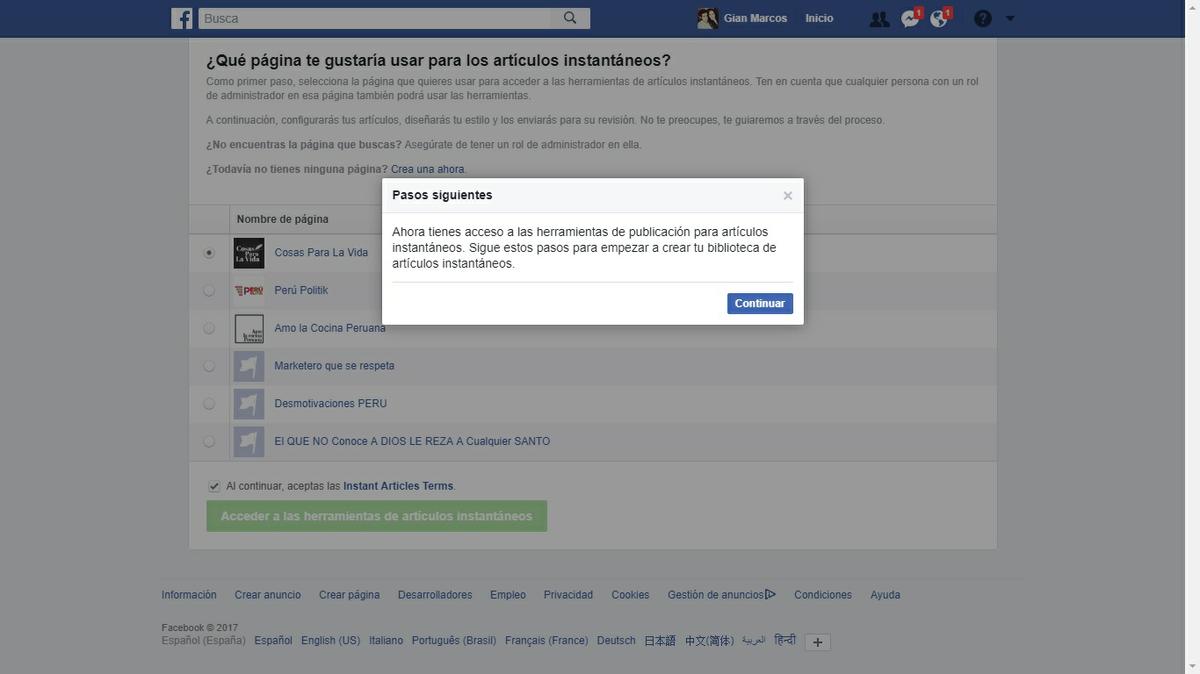Click the Continuar button
Image resolution: width=1200 pixels, height=674 pixels.
coord(759,303)
